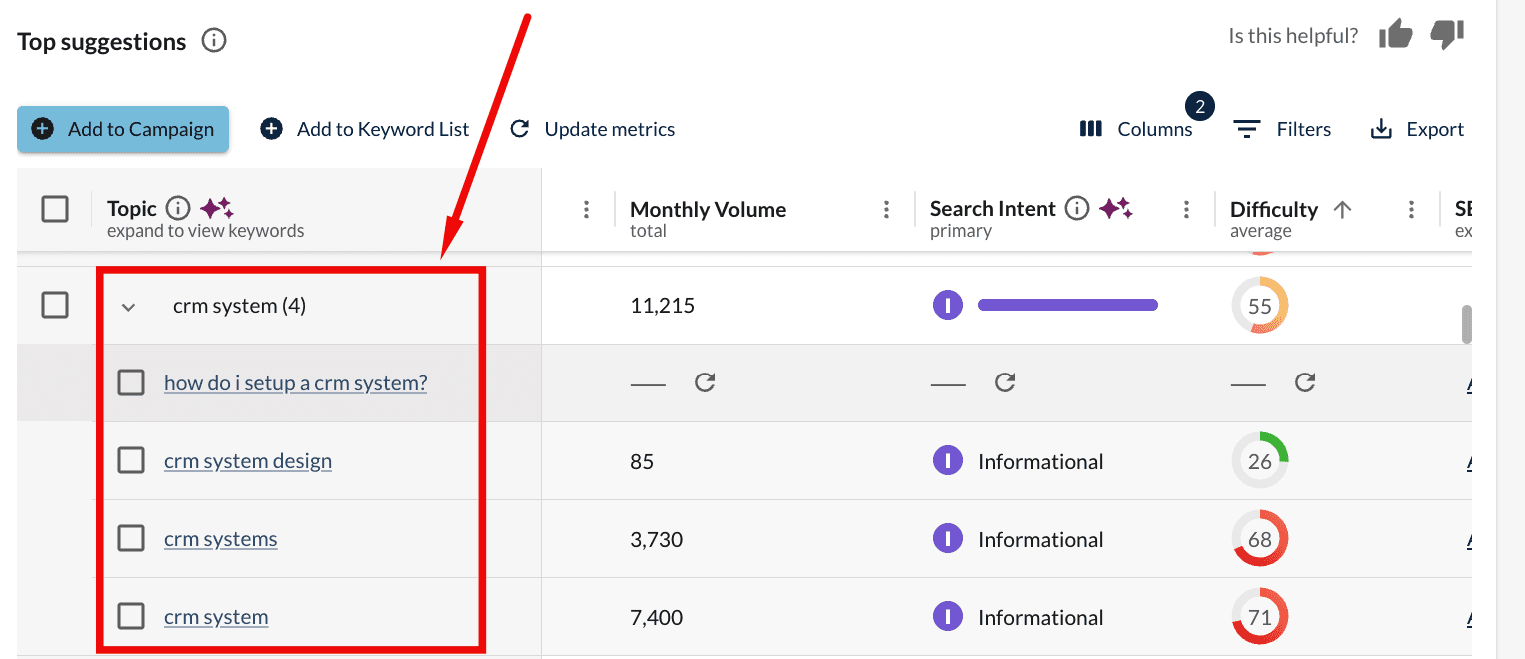Sort by Difficulty using the arrow
1525x659 pixels.
pos(1342,209)
